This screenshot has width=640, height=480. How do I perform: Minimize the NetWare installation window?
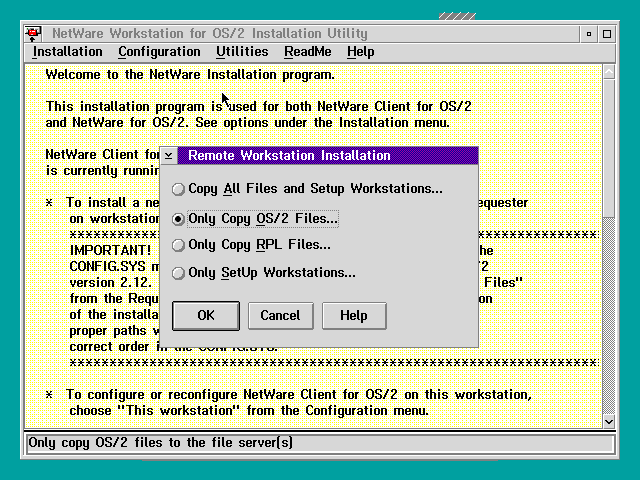pos(589,34)
